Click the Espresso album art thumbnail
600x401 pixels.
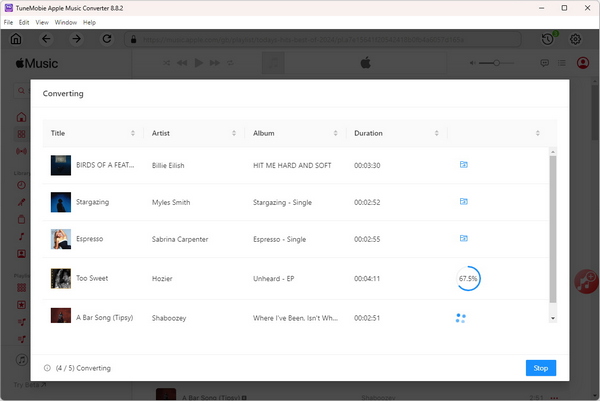click(61, 239)
